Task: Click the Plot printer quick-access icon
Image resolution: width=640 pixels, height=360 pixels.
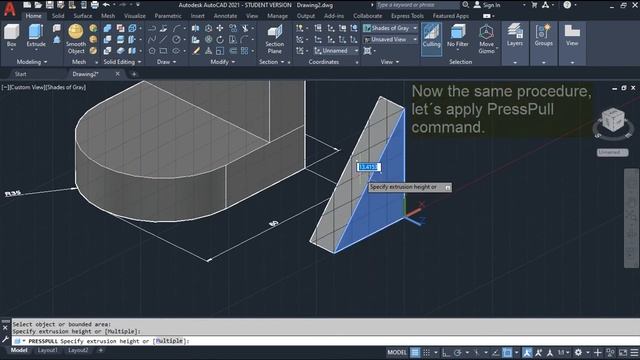Action: click(x=95, y=5)
